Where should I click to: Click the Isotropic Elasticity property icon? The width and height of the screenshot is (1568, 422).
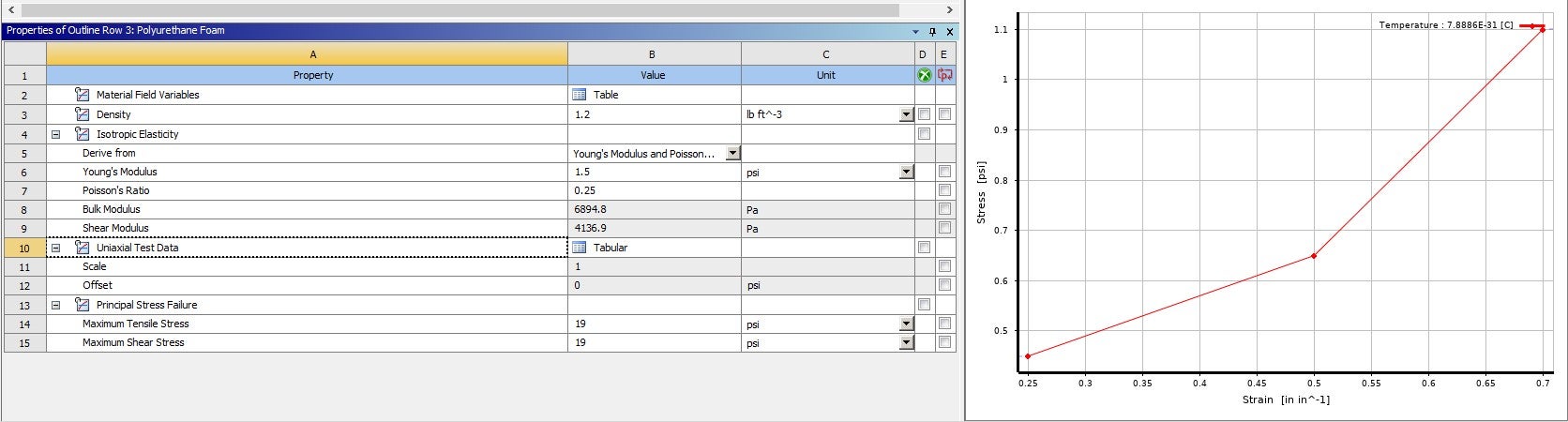coord(82,134)
